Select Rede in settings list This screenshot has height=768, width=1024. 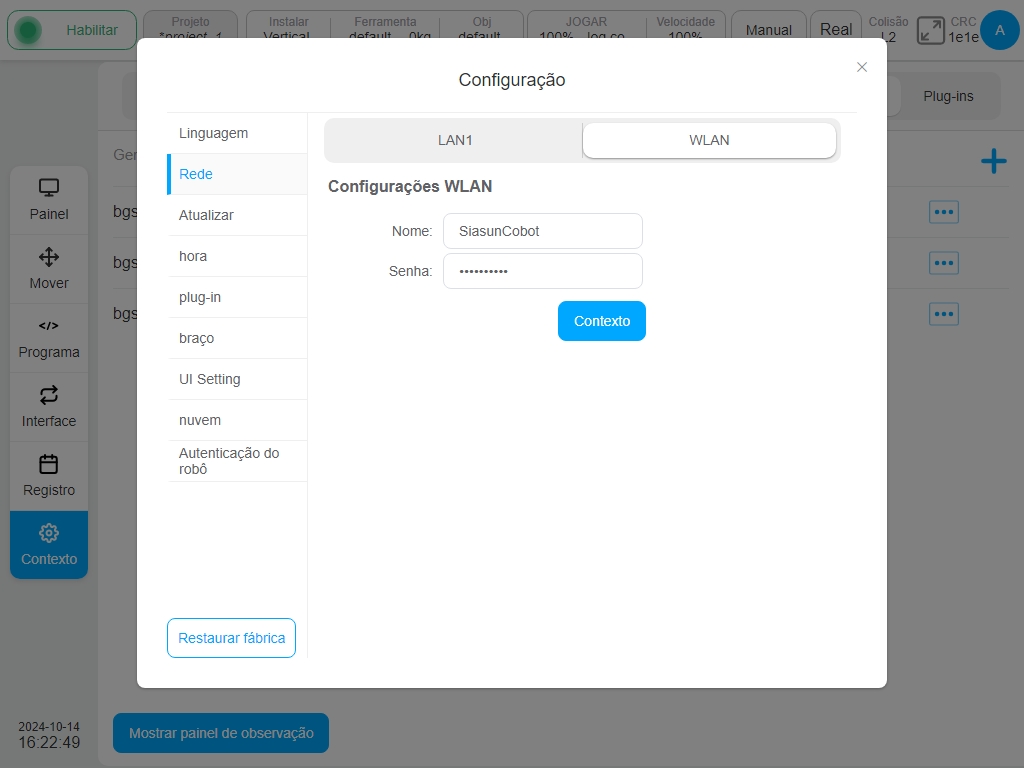(238, 174)
